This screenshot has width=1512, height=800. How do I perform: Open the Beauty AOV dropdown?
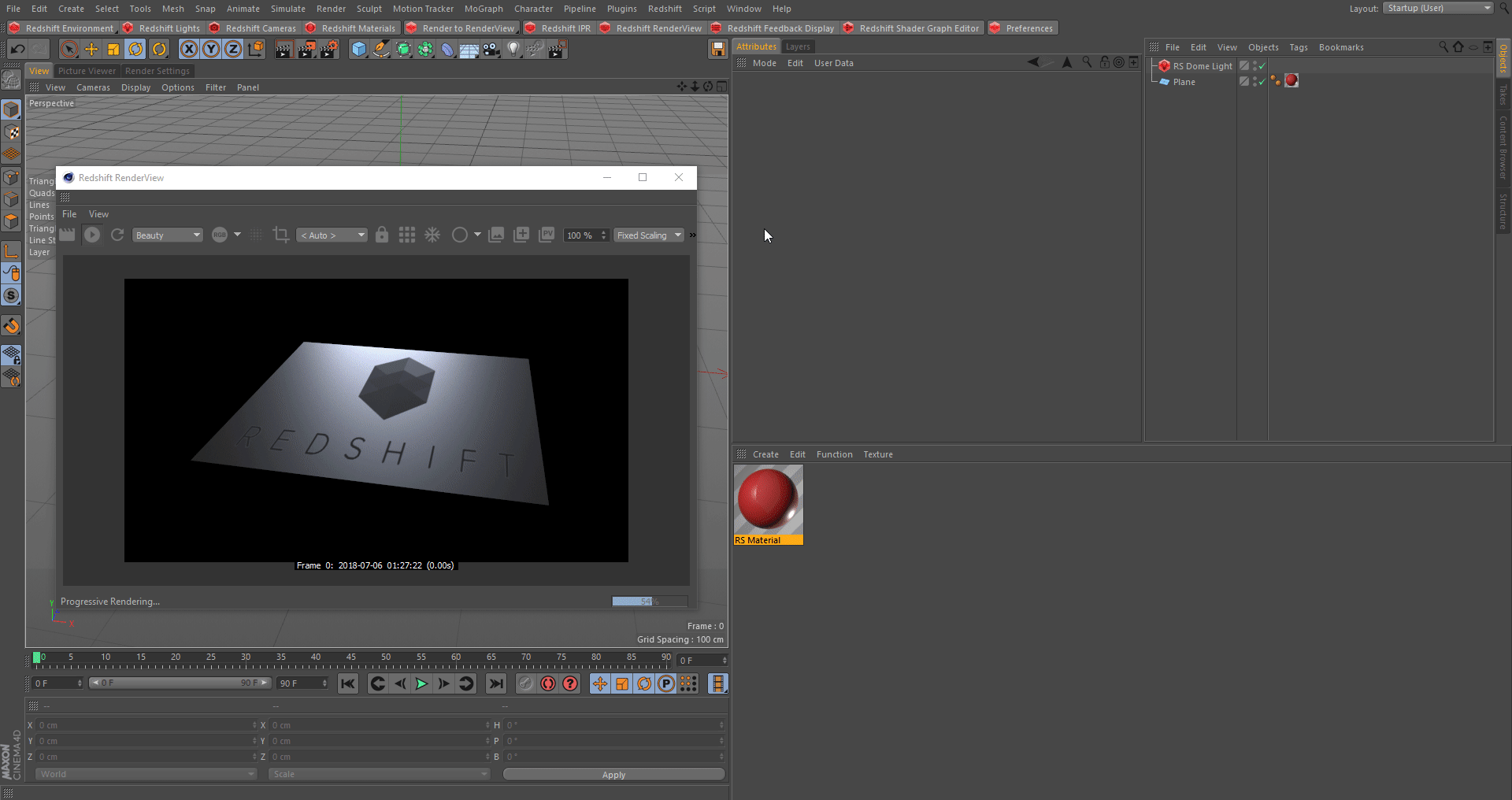[x=168, y=235]
